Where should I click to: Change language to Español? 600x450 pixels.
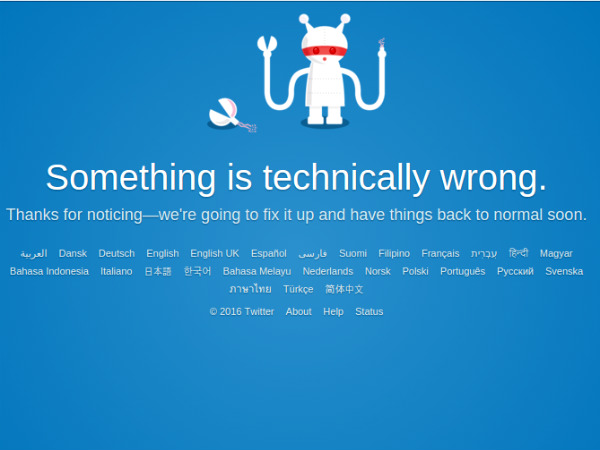pyautogui.click(x=268, y=253)
